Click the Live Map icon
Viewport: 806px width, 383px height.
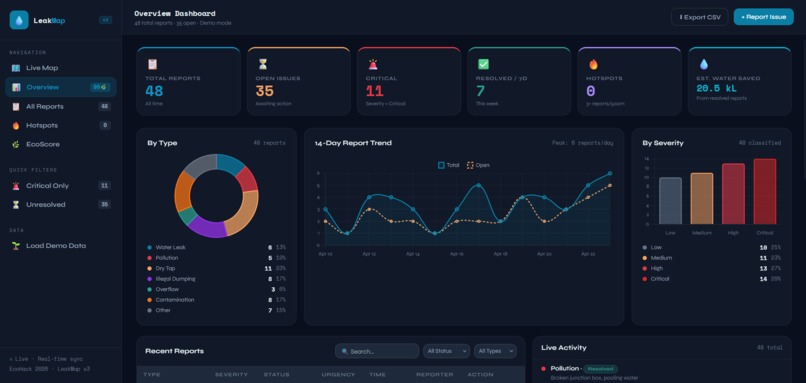pyautogui.click(x=16, y=68)
